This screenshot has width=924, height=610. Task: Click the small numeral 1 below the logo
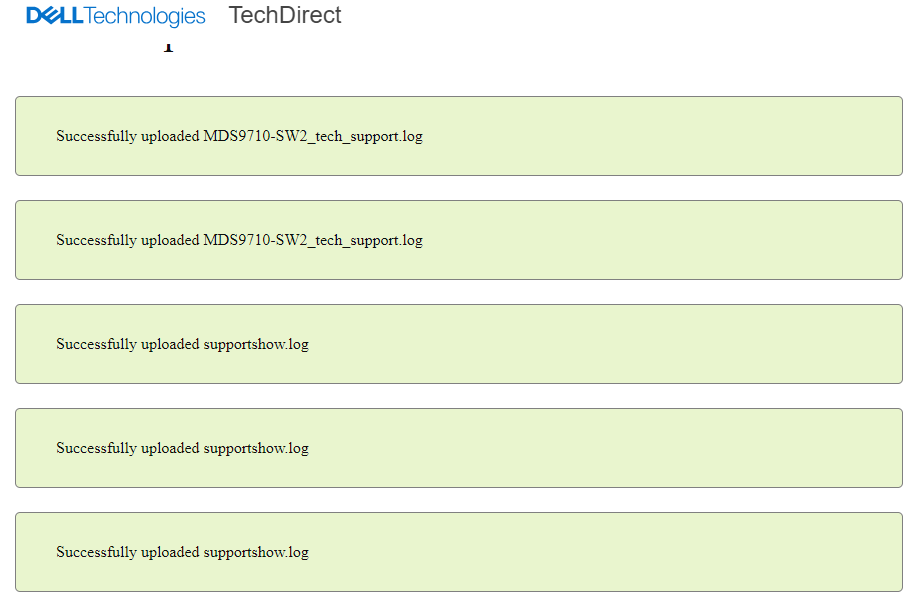pos(169,45)
